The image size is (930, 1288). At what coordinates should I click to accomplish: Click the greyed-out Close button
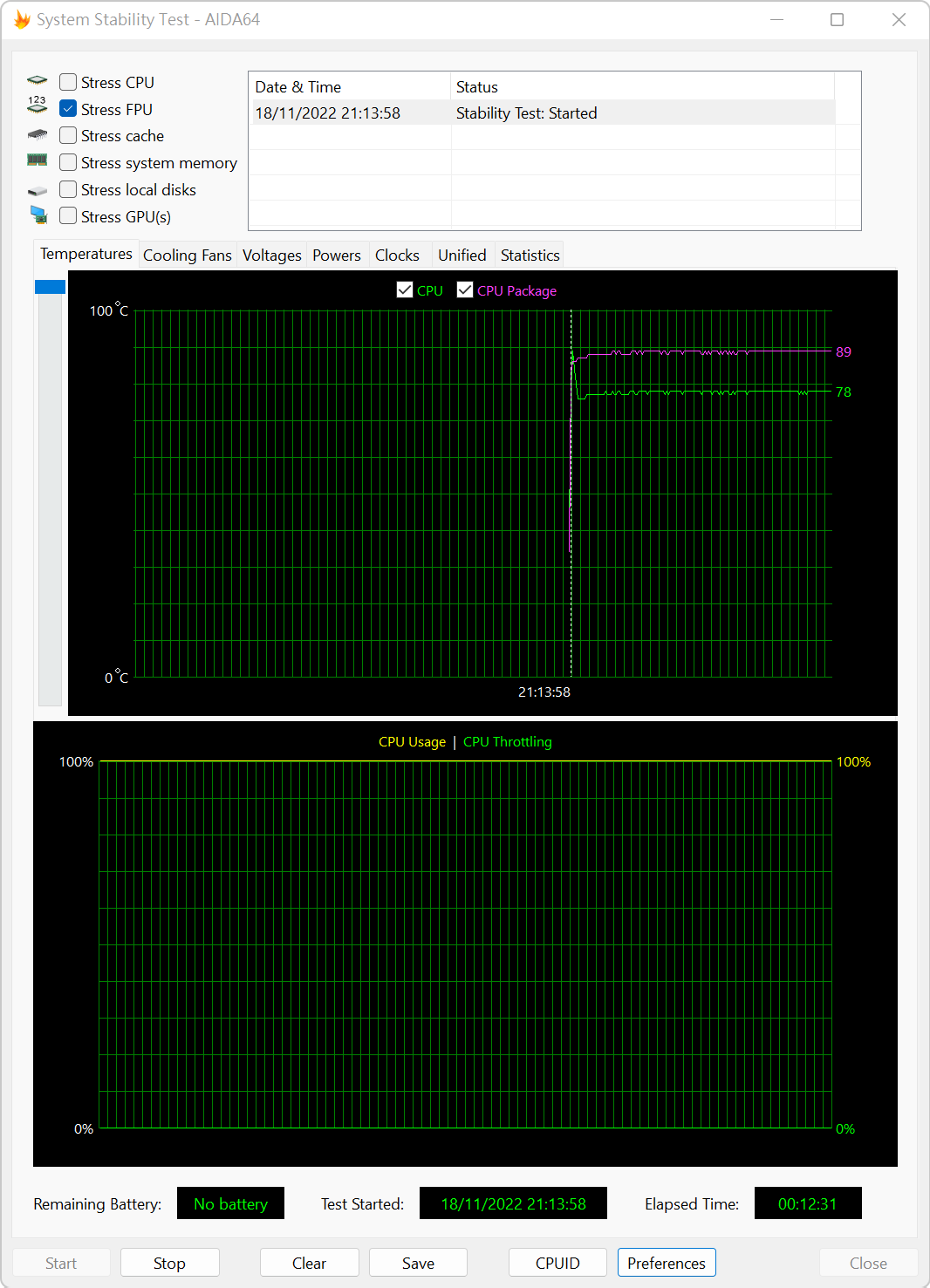click(x=868, y=1263)
